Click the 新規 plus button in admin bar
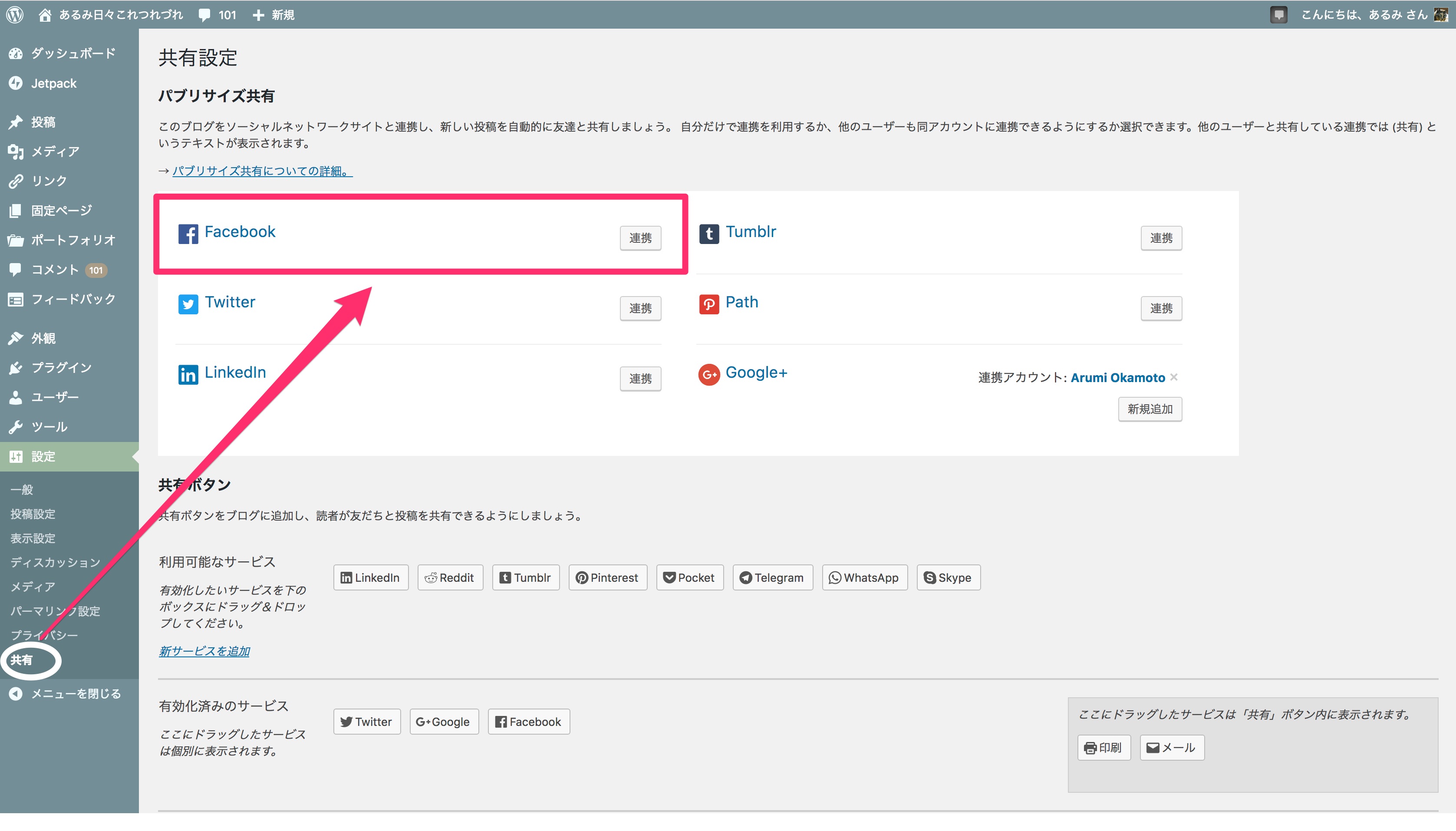 click(273, 15)
